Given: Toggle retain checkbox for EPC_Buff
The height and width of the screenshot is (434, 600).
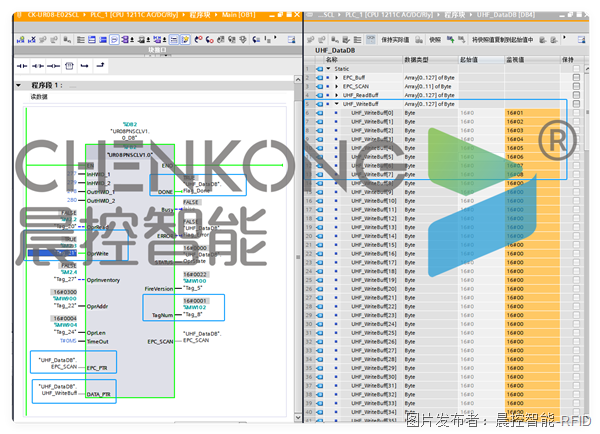Looking at the screenshot, I should (x=576, y=77).
